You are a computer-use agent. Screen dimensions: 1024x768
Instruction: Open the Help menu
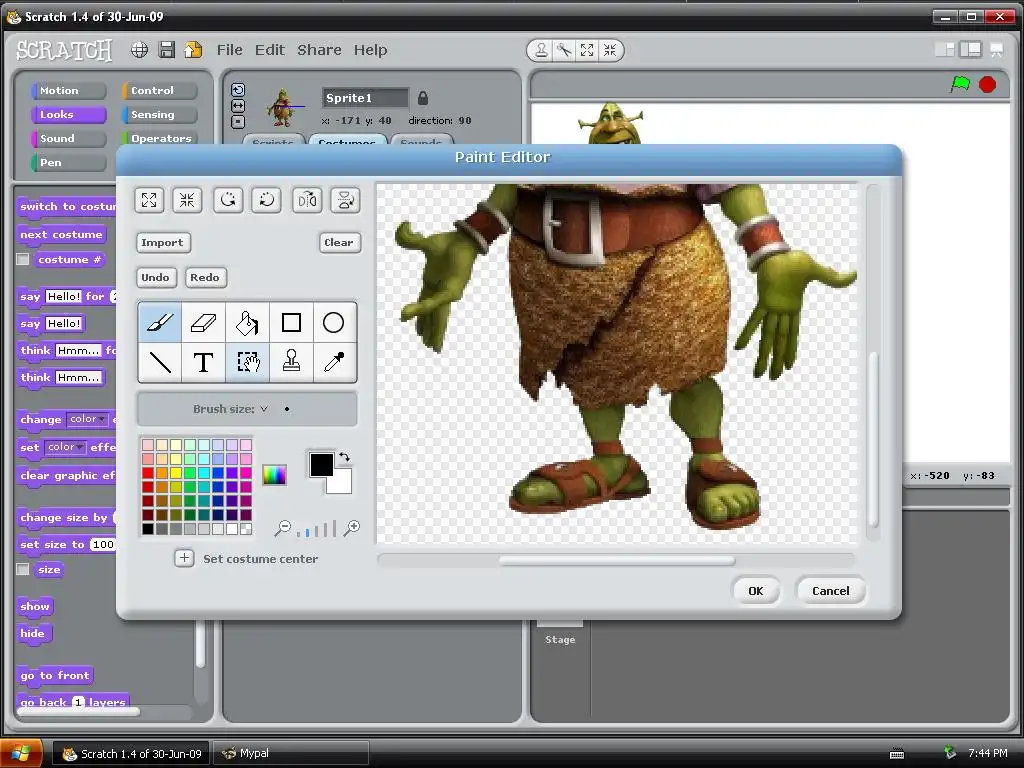point(370,50)
